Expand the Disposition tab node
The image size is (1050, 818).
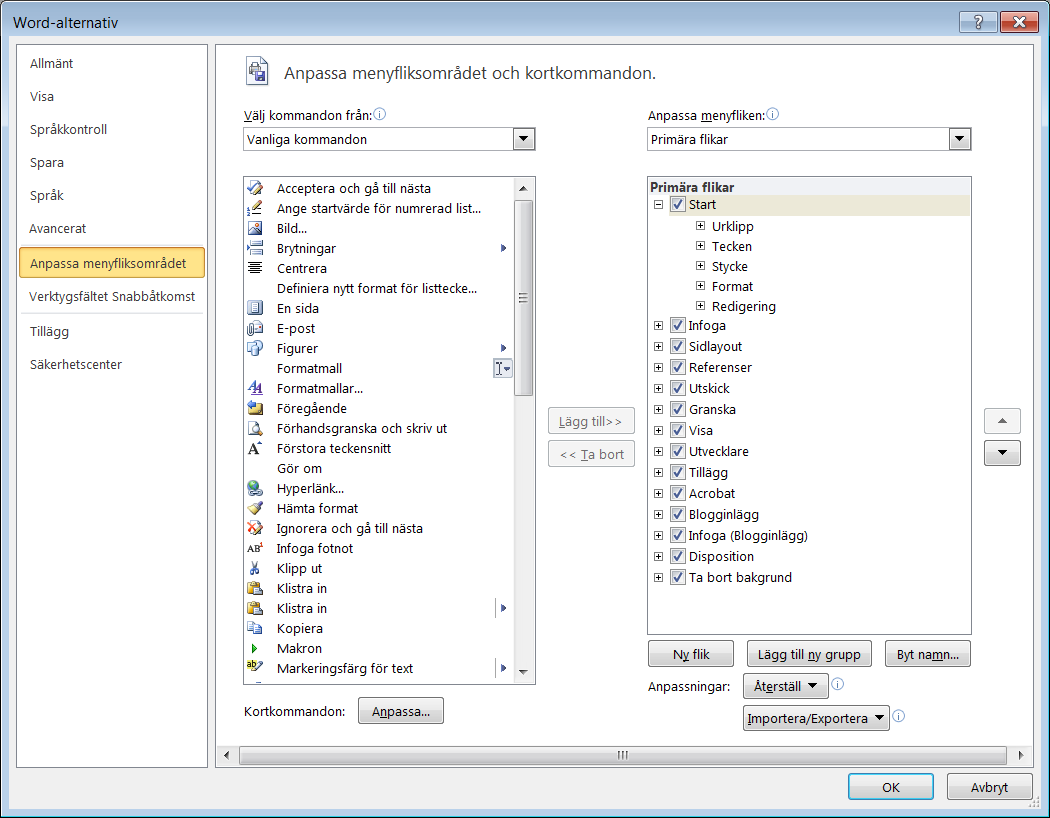coord(658,556)
